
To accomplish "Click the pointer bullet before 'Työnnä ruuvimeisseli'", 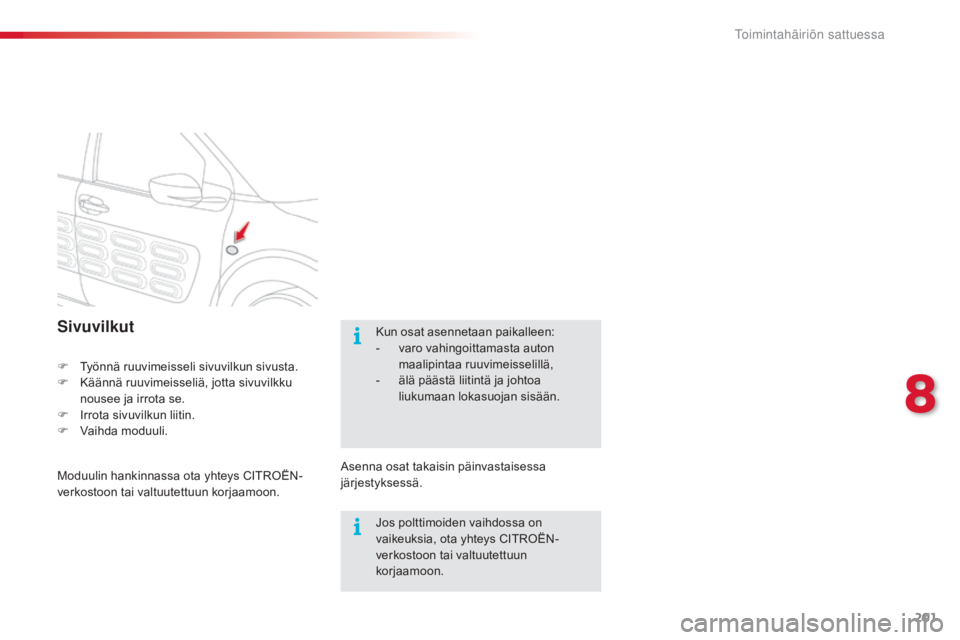I will tap(62, 366).
